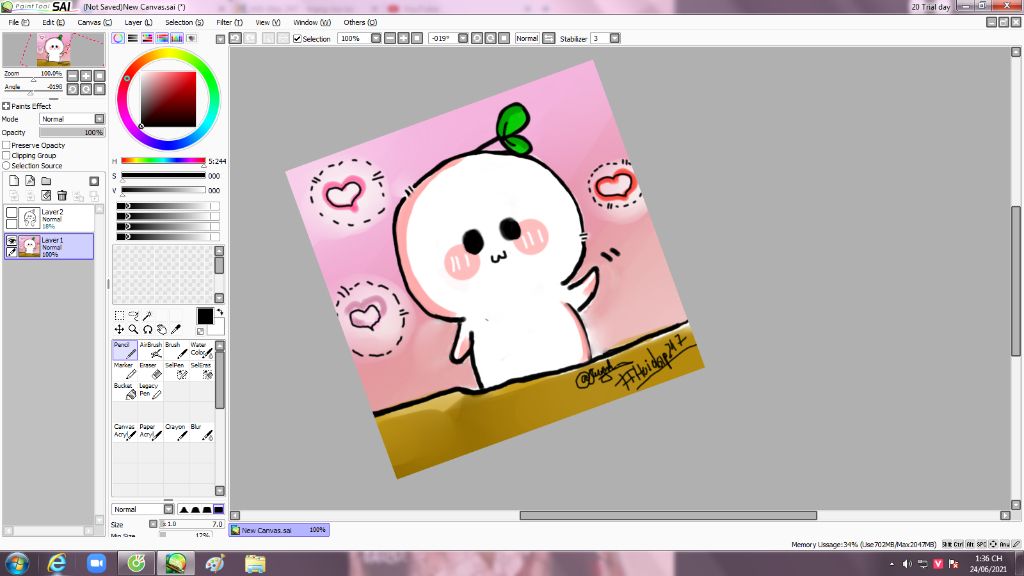The image size is (1024, 576).
Task: Activate the rotate view tool
Action: [x=148, y=329]
